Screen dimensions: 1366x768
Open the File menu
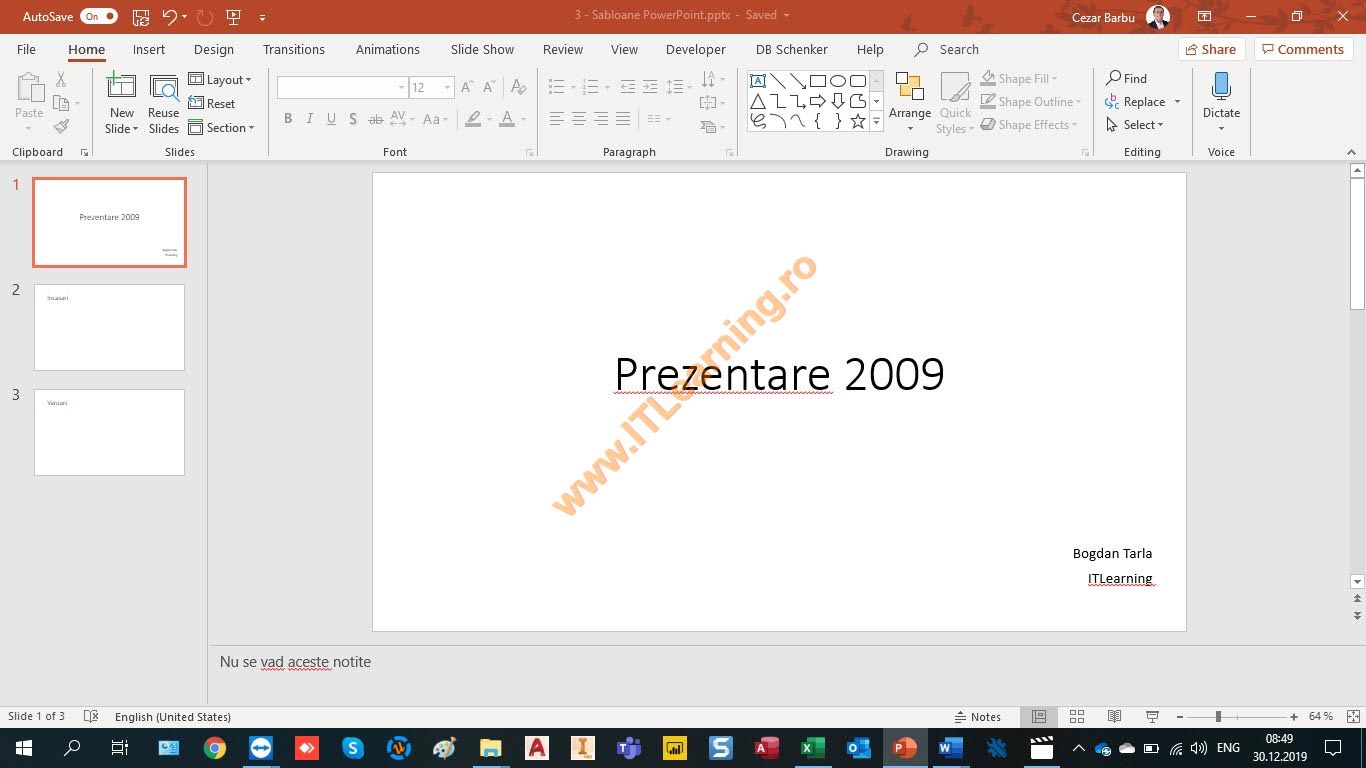26,49
